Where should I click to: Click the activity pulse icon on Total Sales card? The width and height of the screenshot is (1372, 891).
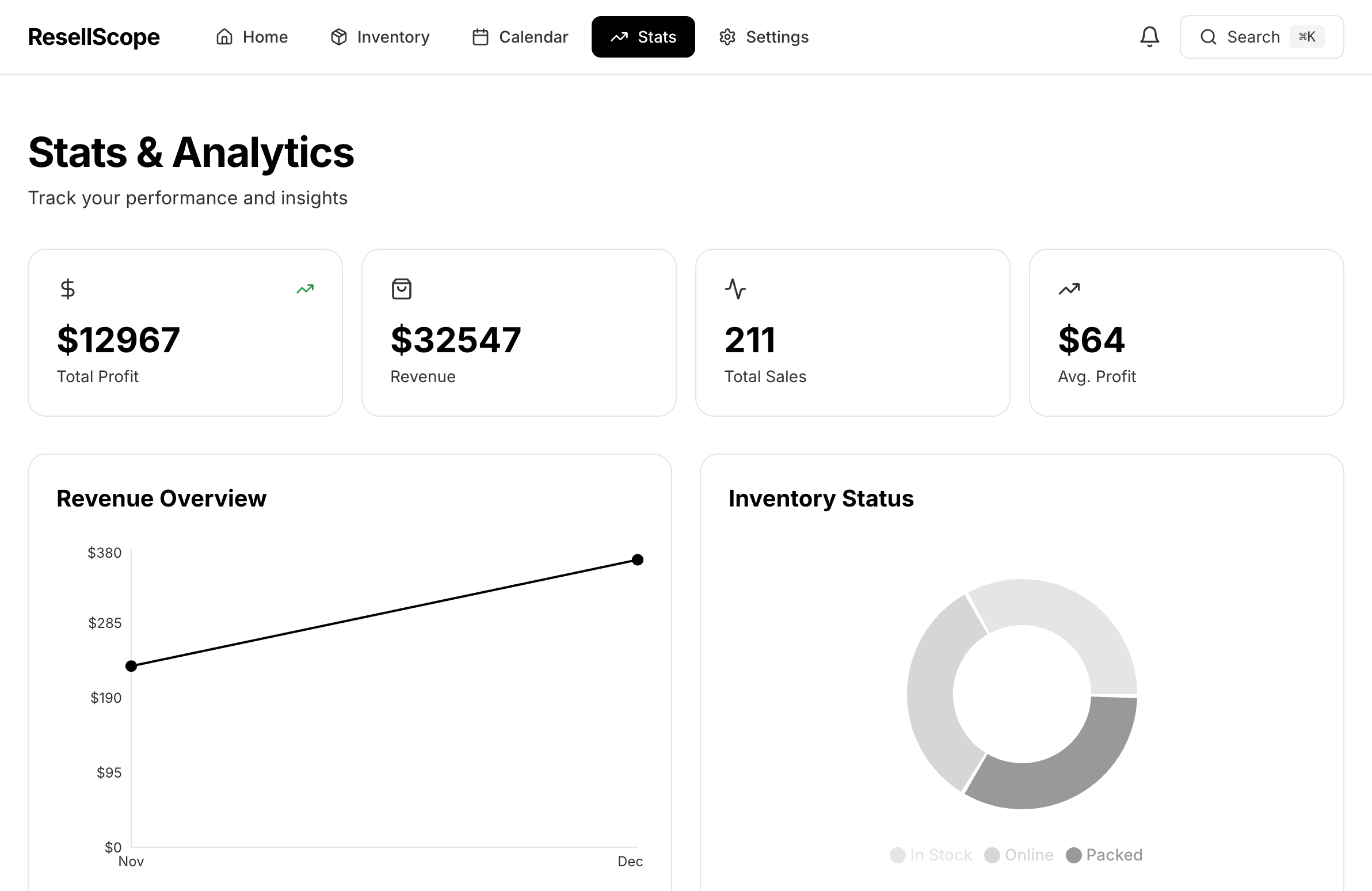(734, 288)
